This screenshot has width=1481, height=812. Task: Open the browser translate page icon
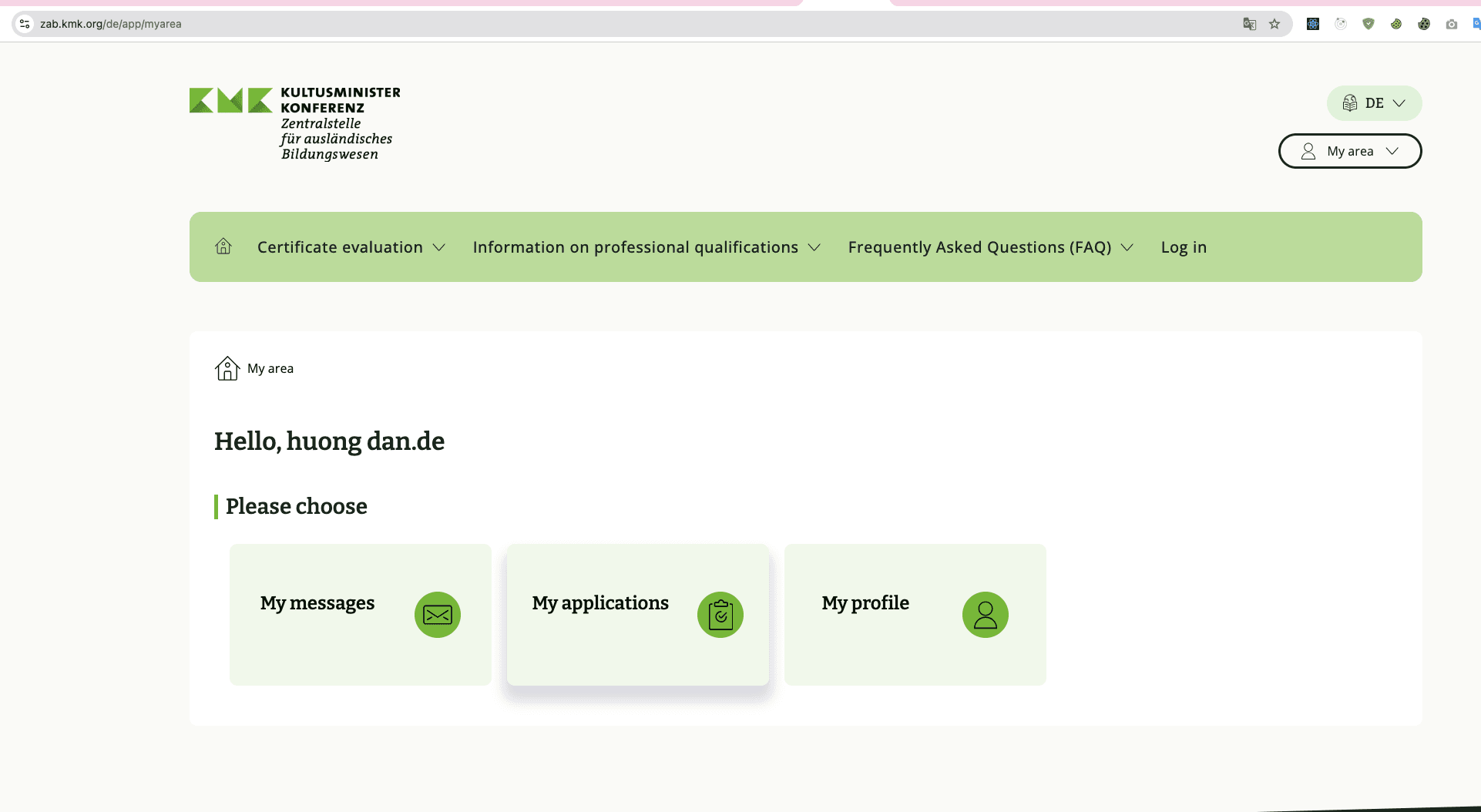[1250, 24]
